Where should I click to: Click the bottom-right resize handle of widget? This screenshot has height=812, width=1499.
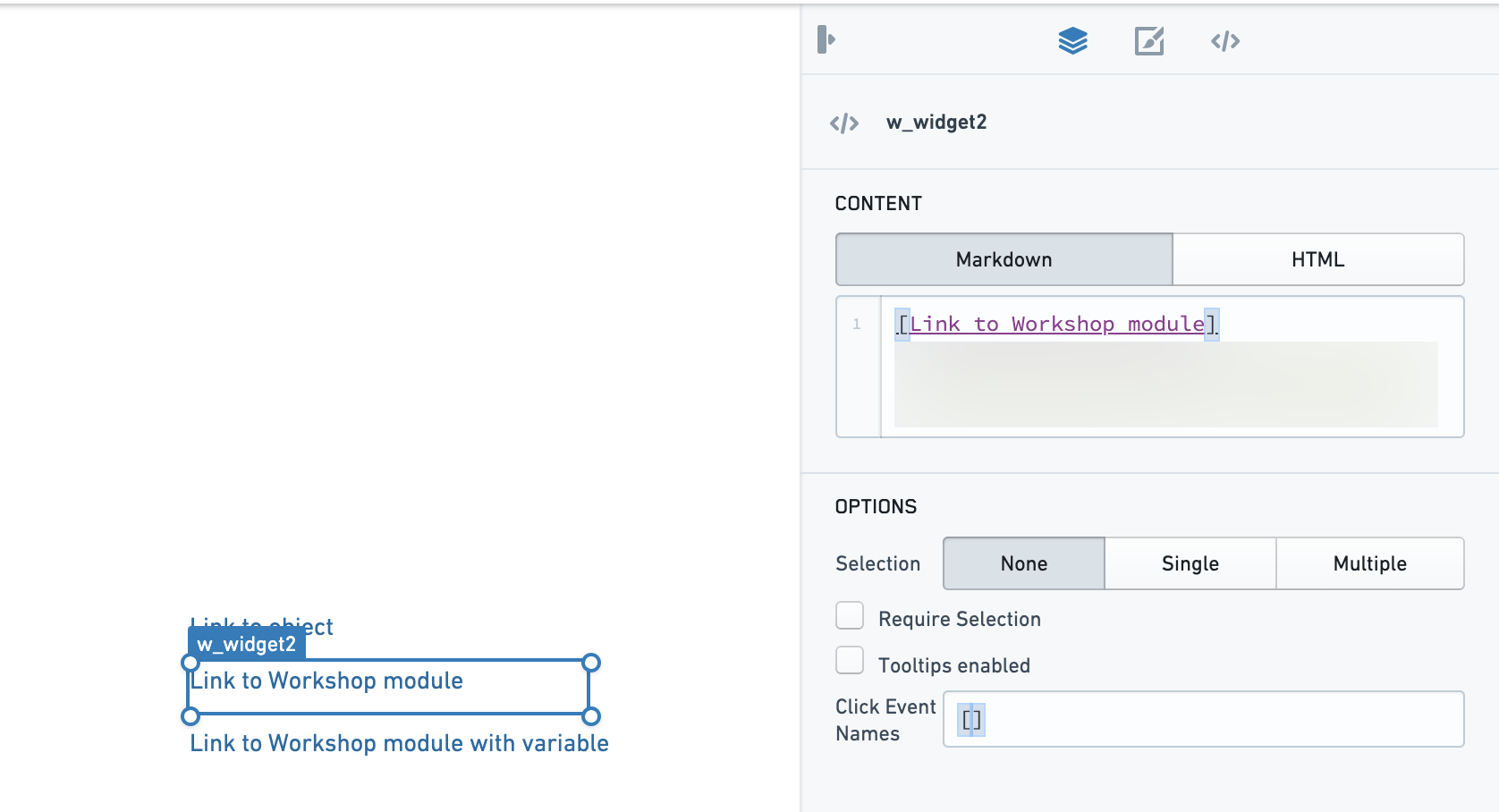[591, 716]
